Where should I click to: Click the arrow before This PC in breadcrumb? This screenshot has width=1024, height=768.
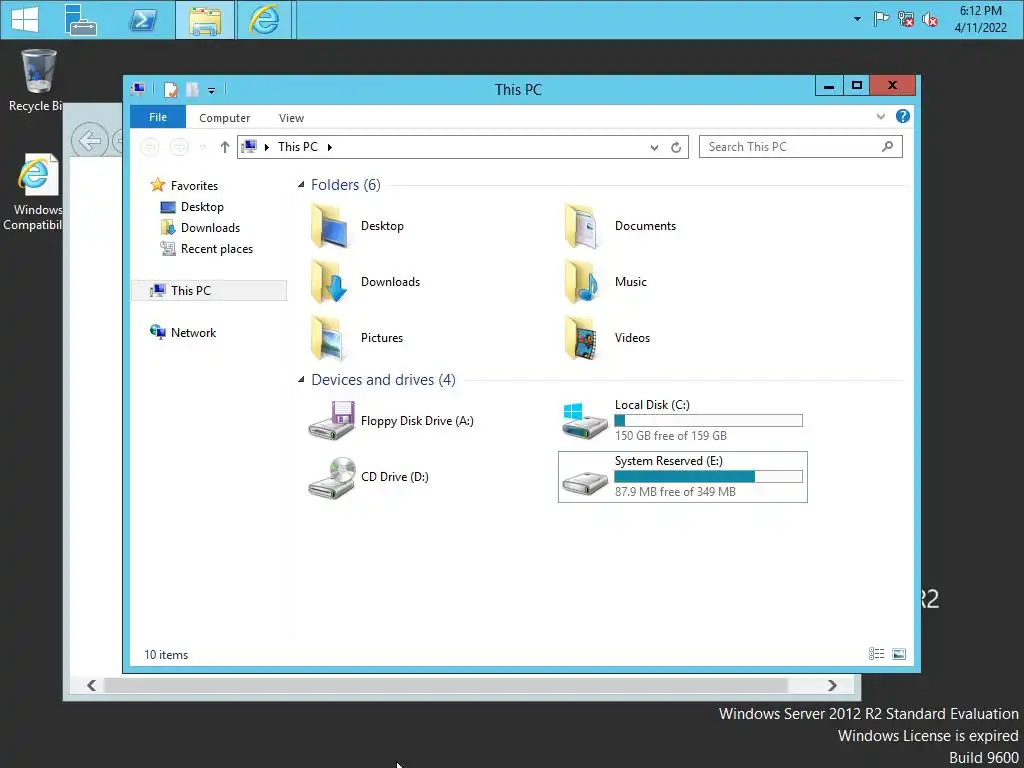point(266,148)
